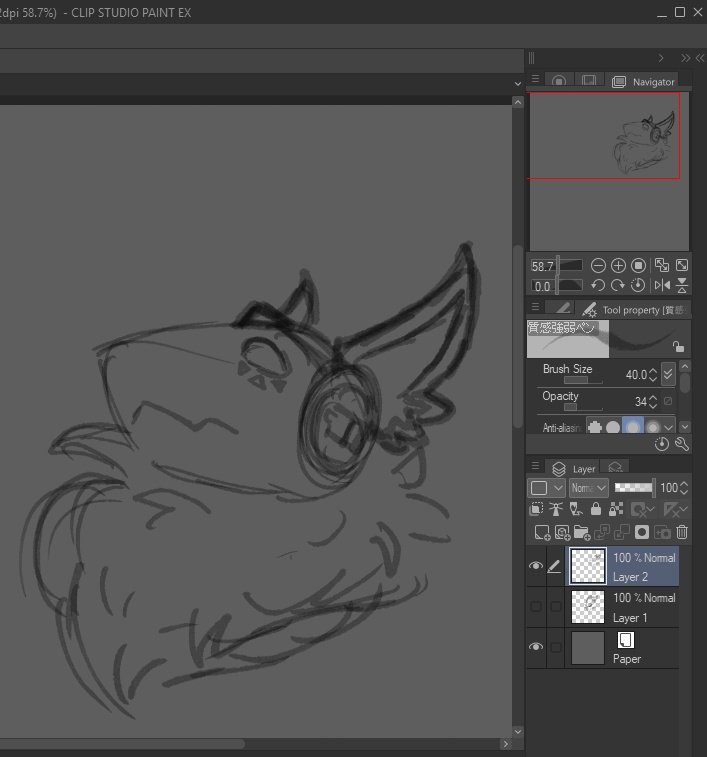Delete the selected layer with trash icon
Image resolution: width=707 pixels, height=757 pixels.
point(682,532)
